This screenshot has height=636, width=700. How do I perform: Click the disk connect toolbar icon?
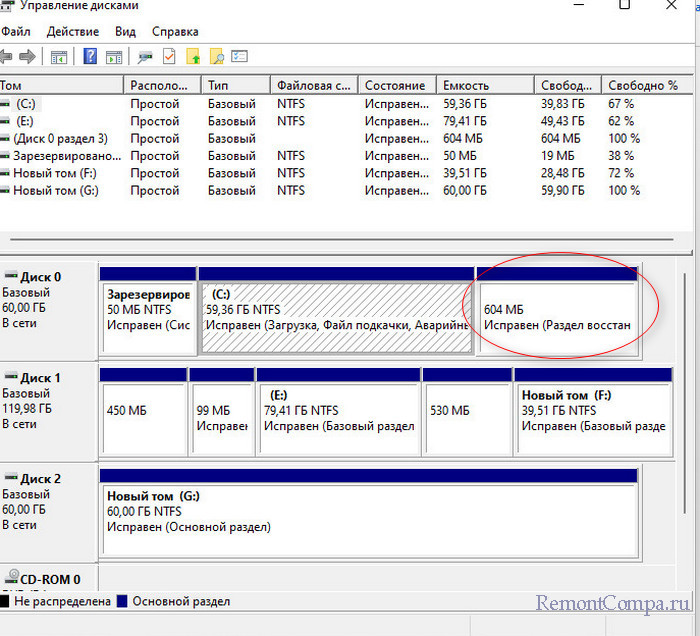(x=146, y=57)
